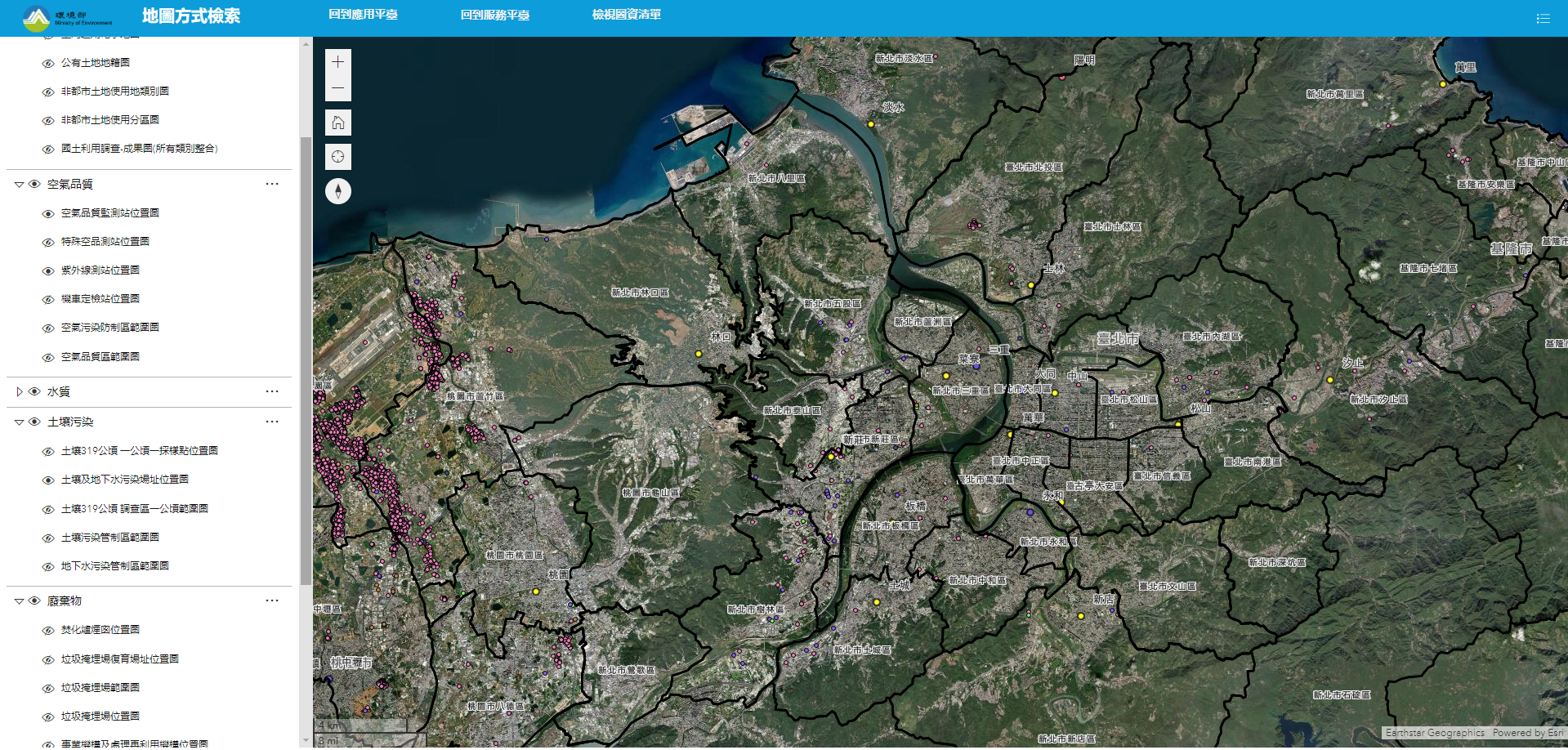
Task: Open options menu for 廢棄物 group
Action: click(272, 600)
